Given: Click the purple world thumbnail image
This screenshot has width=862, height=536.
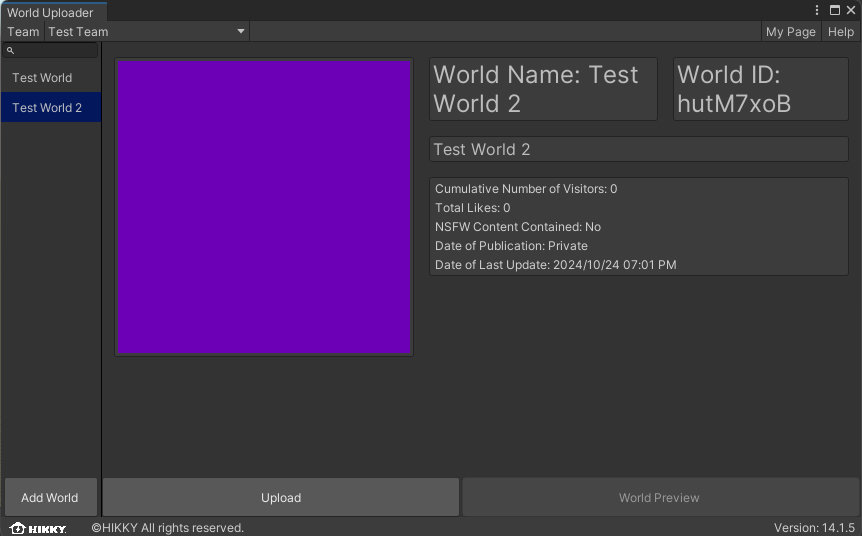Looking at the screenshot, I should tap(264, 207).
